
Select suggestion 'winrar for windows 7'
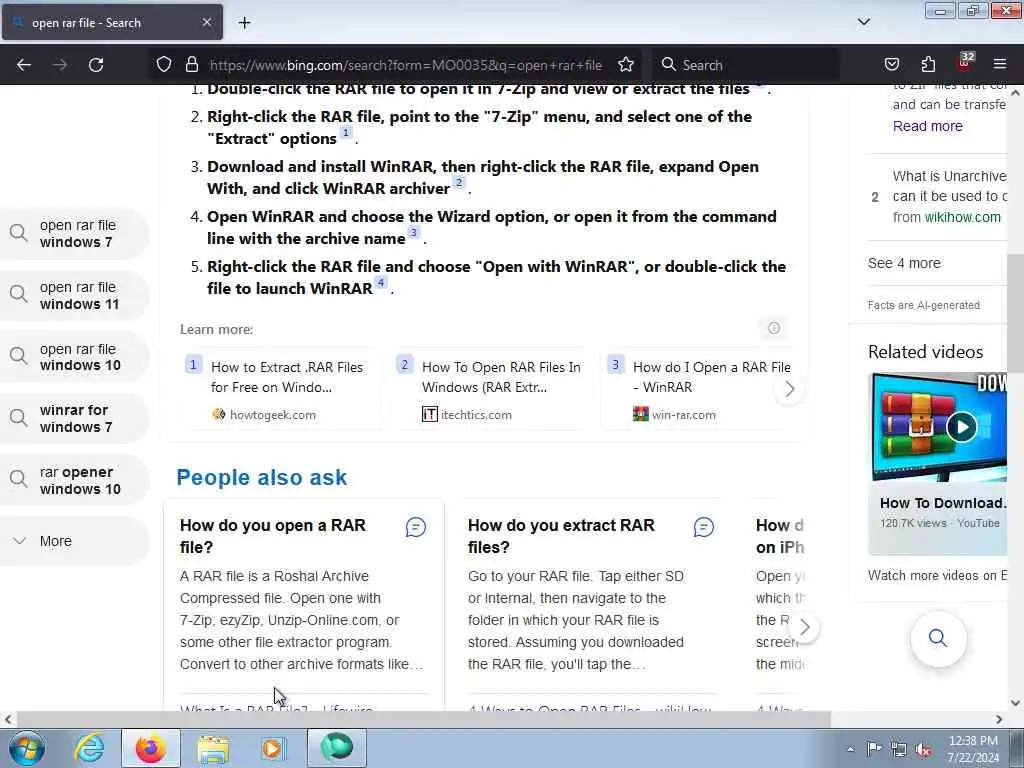pos(74,418)
